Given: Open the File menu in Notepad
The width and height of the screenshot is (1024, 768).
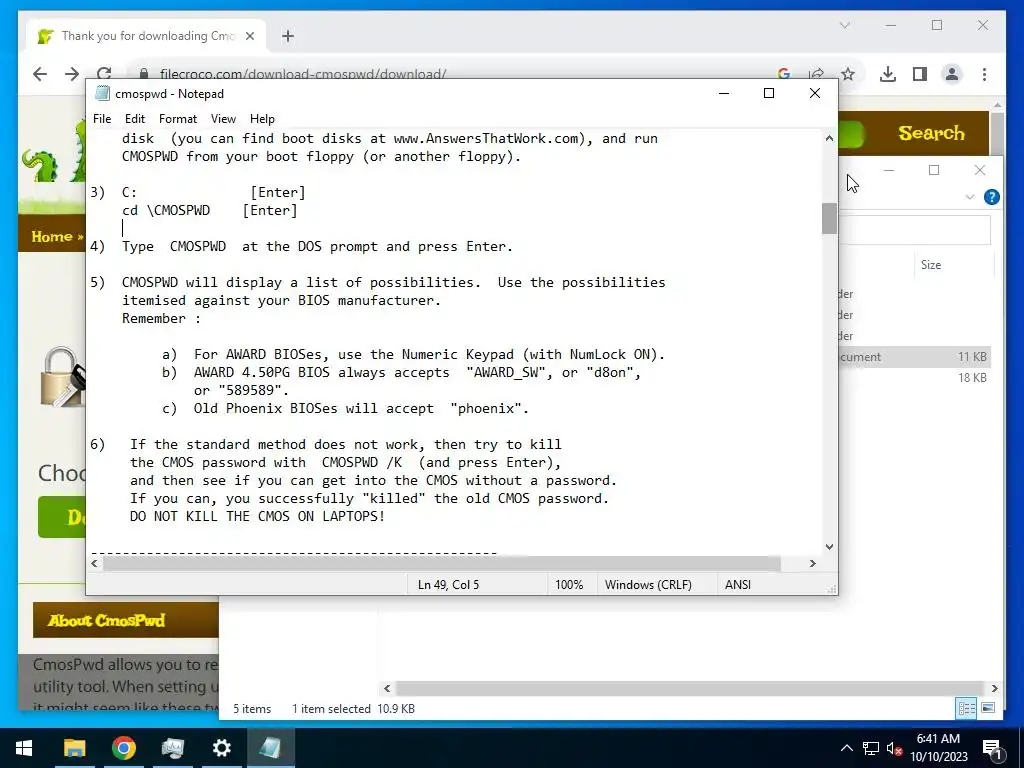Looking at the screenshot, I should coord(102,119).
